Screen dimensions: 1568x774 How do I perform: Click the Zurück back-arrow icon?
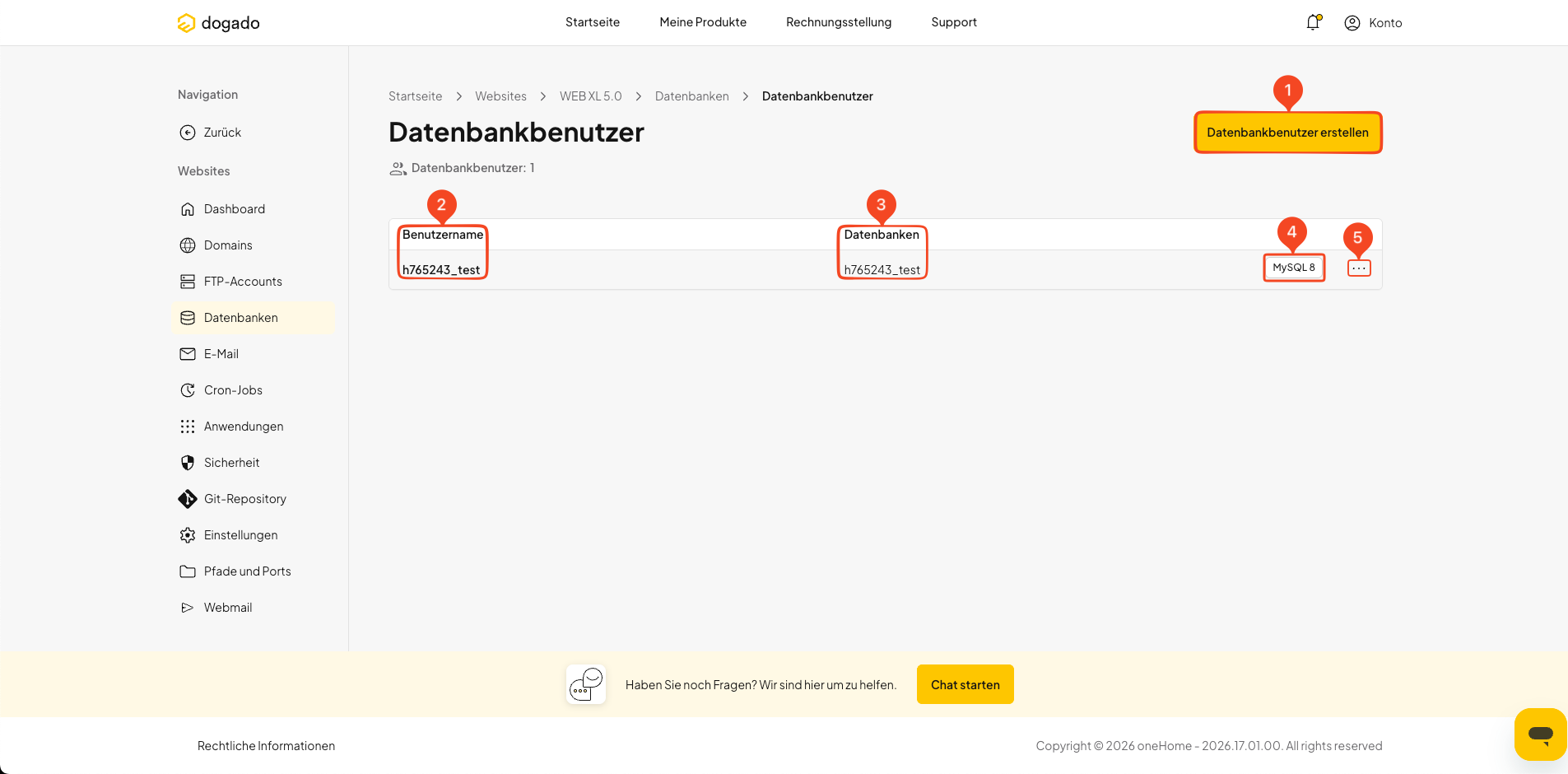[188, 133]
